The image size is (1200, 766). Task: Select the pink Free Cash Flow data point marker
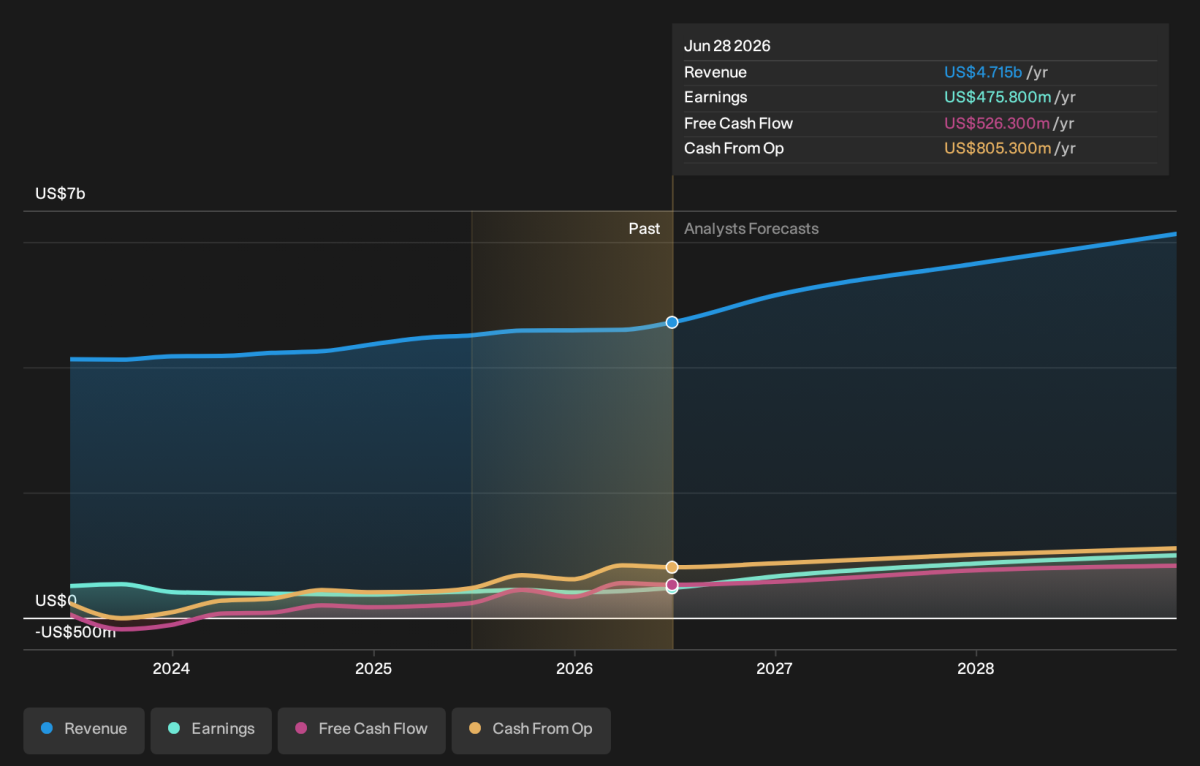[x=672, y=584]
